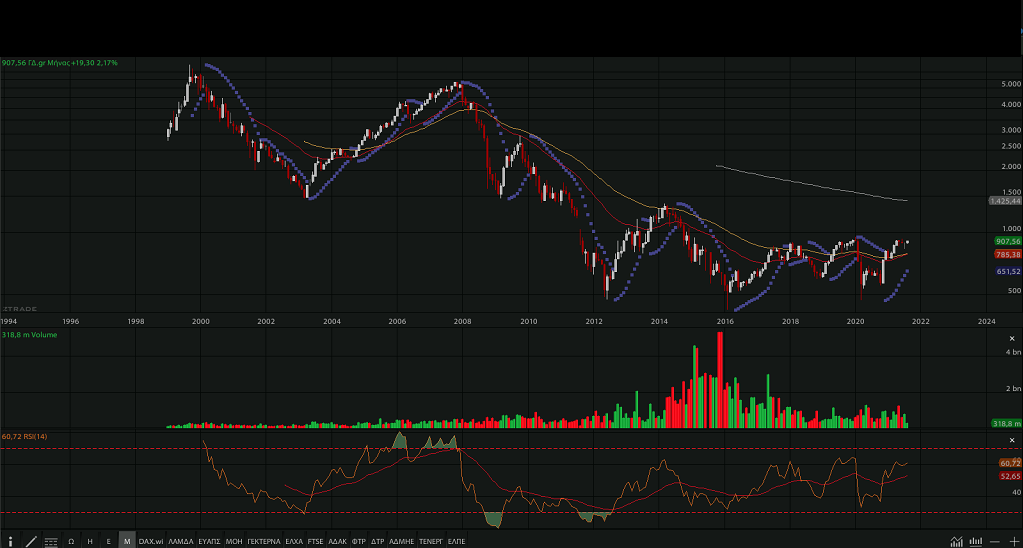Load the DAX.wi symbol shortcut
The image size is (1023, 548).
pyautogui.click(x=151, y=541)
